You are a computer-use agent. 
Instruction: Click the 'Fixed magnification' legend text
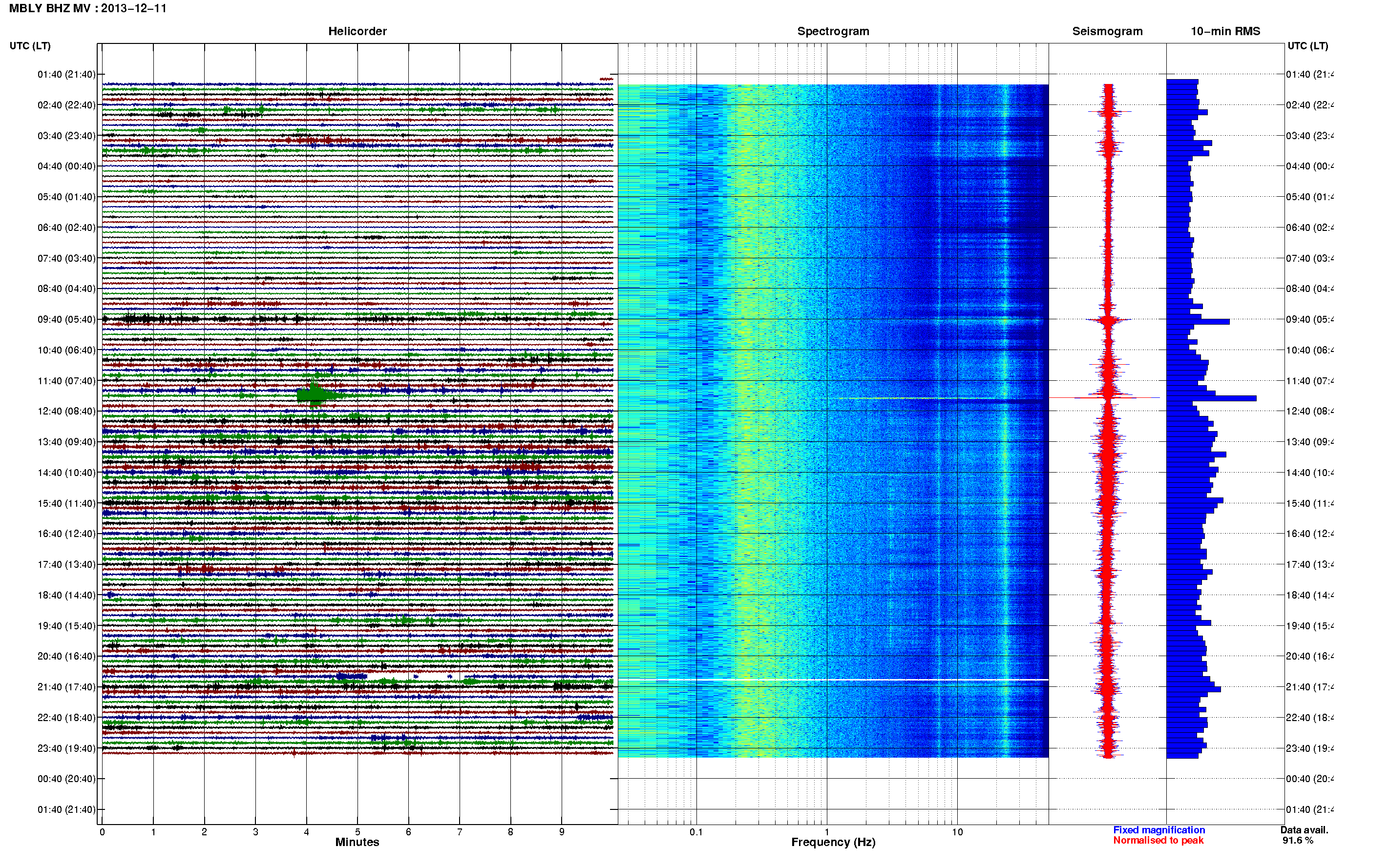(x=1159, y=830)
